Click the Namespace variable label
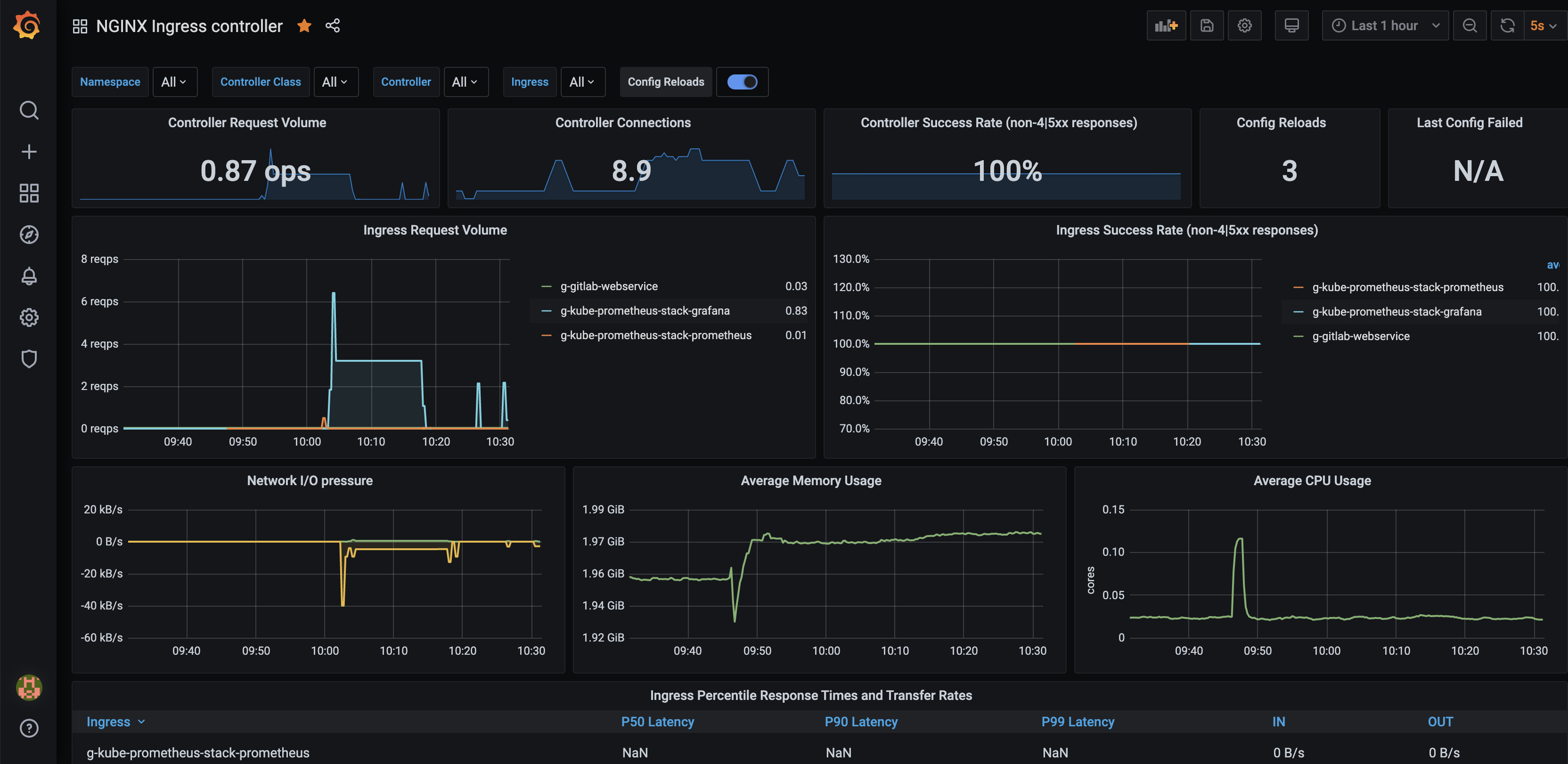The height and width of the screenshot is (764, 1568). pos(110,81)
